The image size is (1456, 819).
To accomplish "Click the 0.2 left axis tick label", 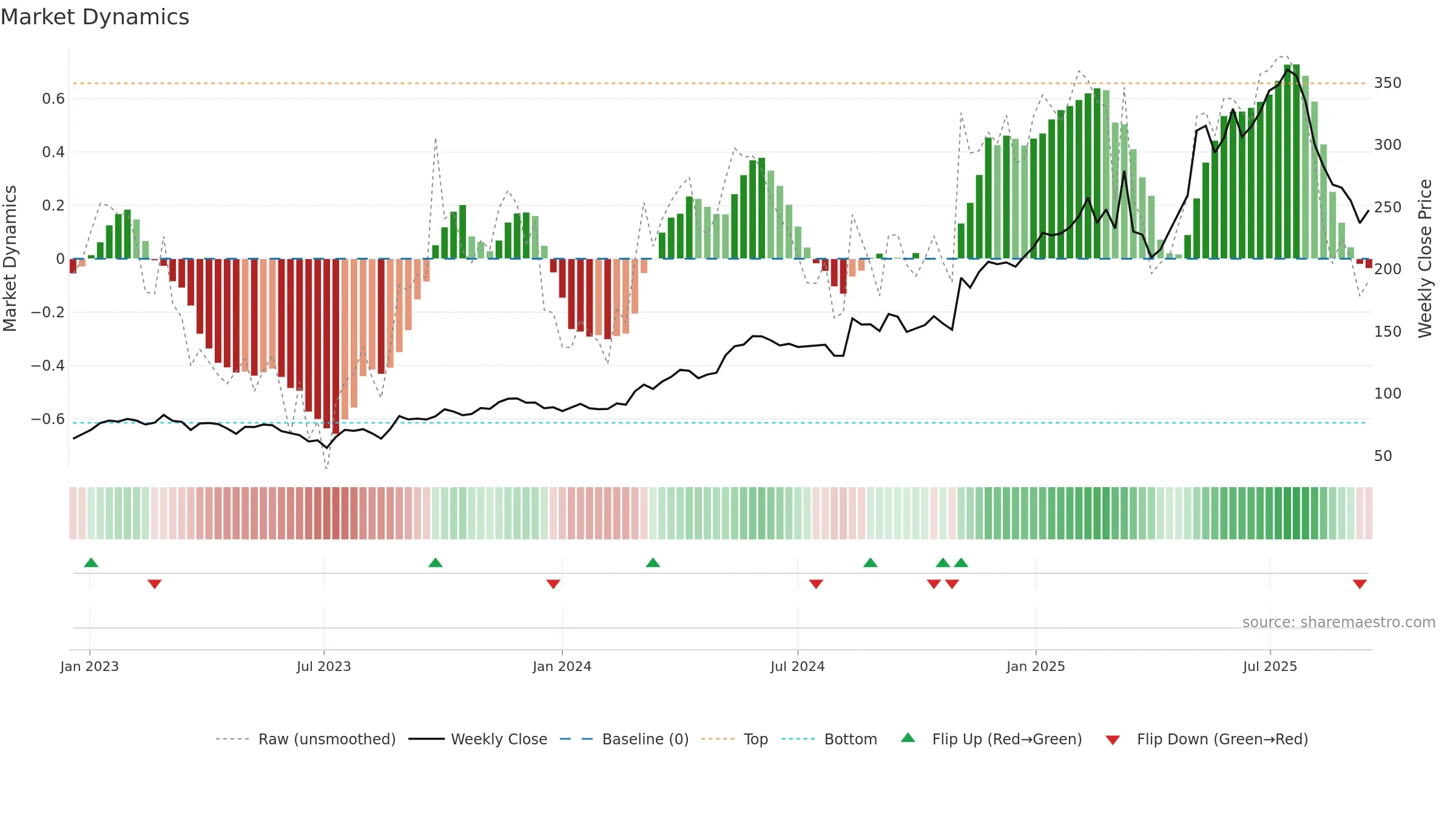I will point(53,205).
